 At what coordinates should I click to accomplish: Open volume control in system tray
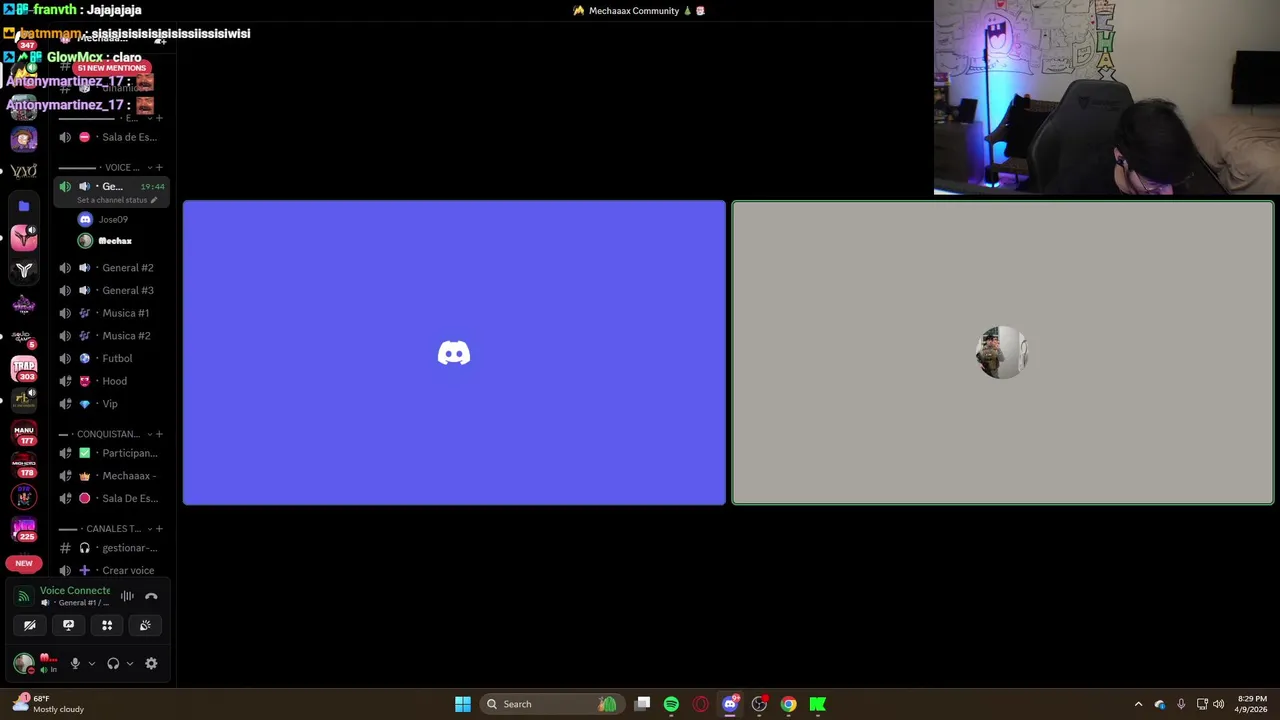pyautogui.click(x=1219, y=704)
